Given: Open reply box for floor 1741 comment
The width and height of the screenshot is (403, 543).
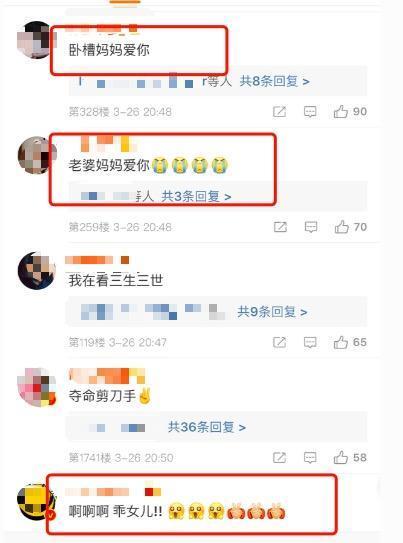Looking at the screenshot, I should click(310, 458).
